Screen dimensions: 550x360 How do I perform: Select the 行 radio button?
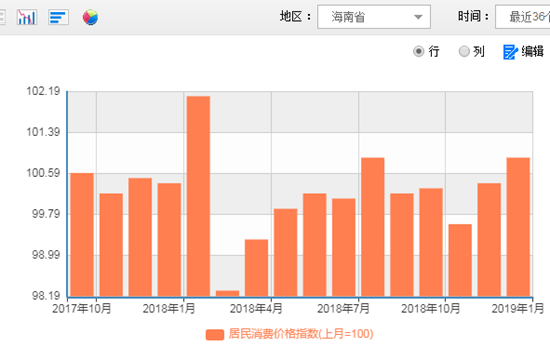[x=418, y=52]
